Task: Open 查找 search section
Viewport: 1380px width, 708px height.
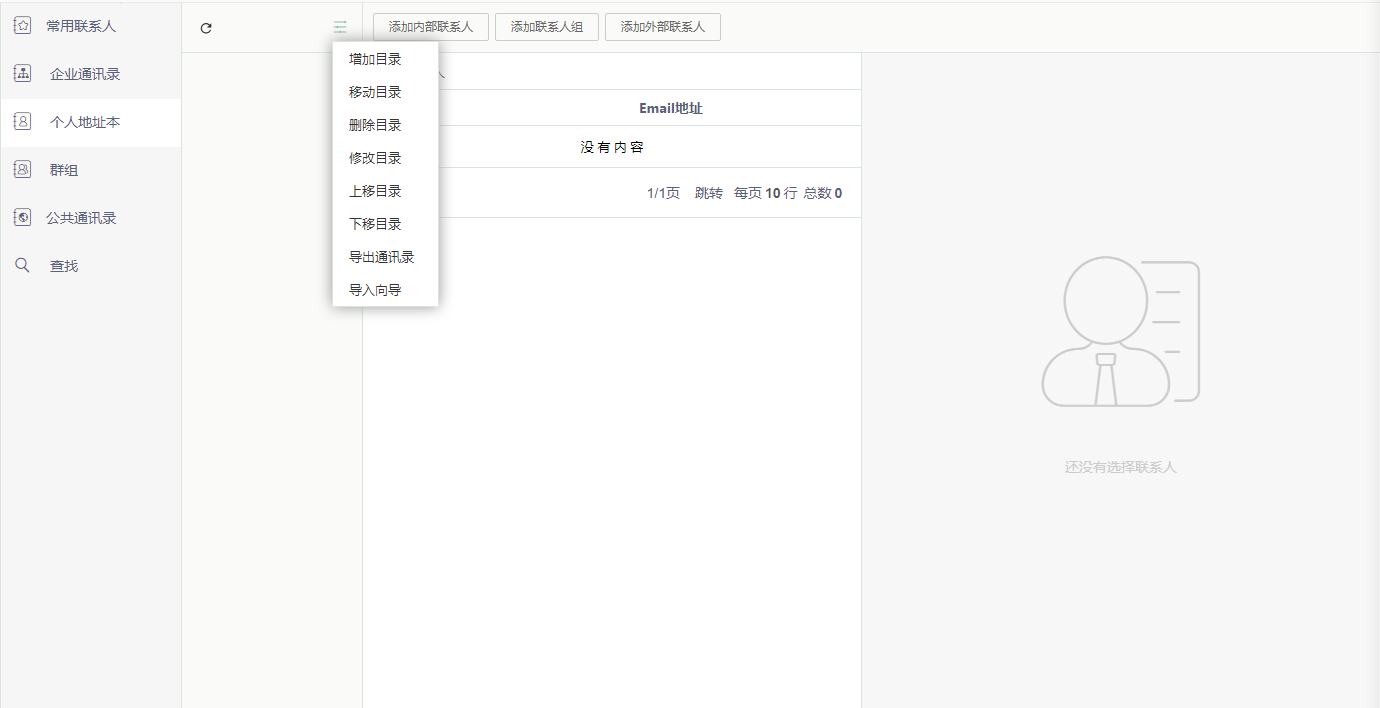Action: tap(90, 266)
